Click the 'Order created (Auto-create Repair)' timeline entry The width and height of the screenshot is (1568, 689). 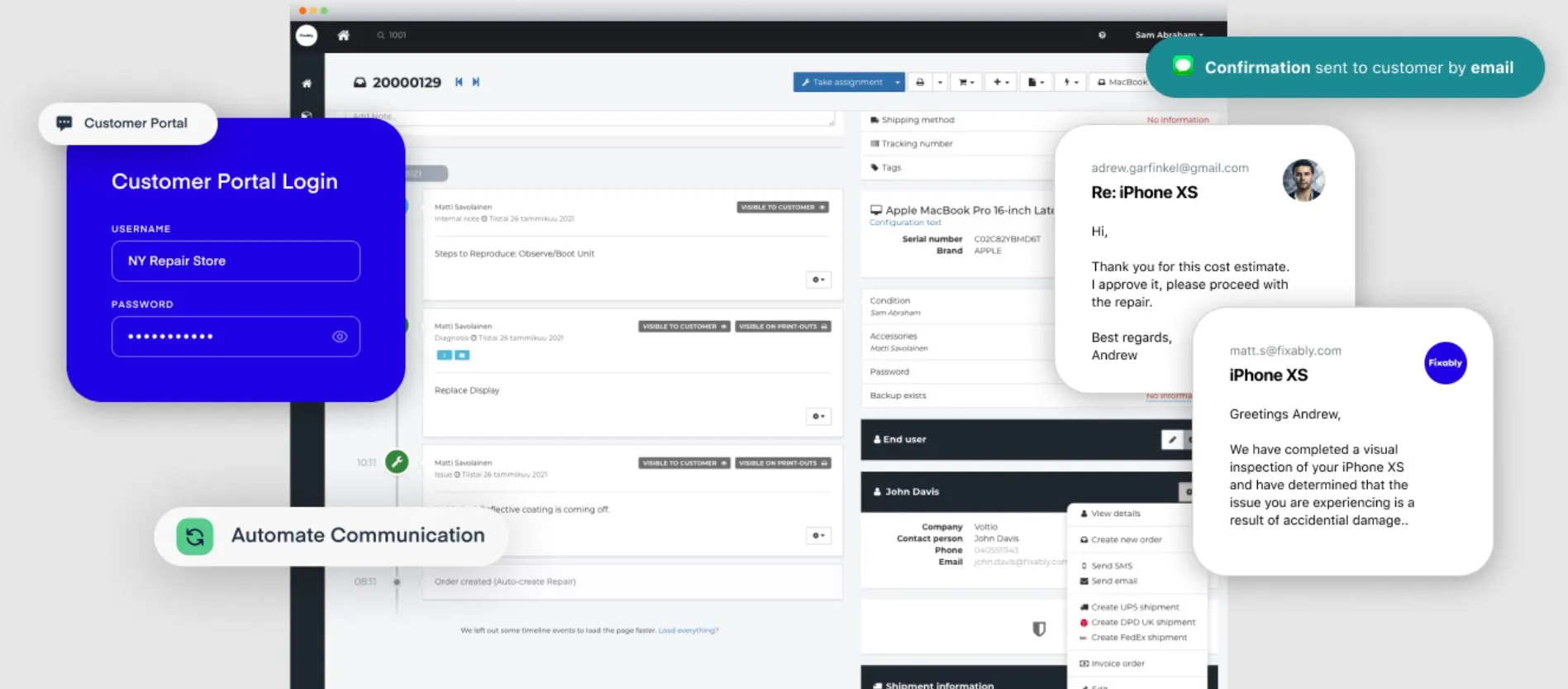click(x=505, y=581)
